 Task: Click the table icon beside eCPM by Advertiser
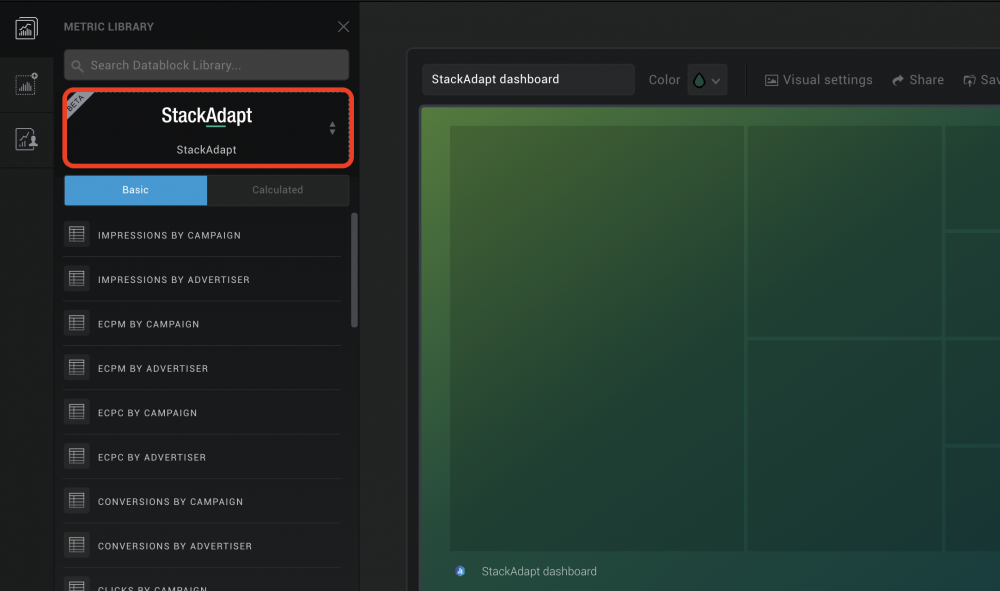pos(77,368)
